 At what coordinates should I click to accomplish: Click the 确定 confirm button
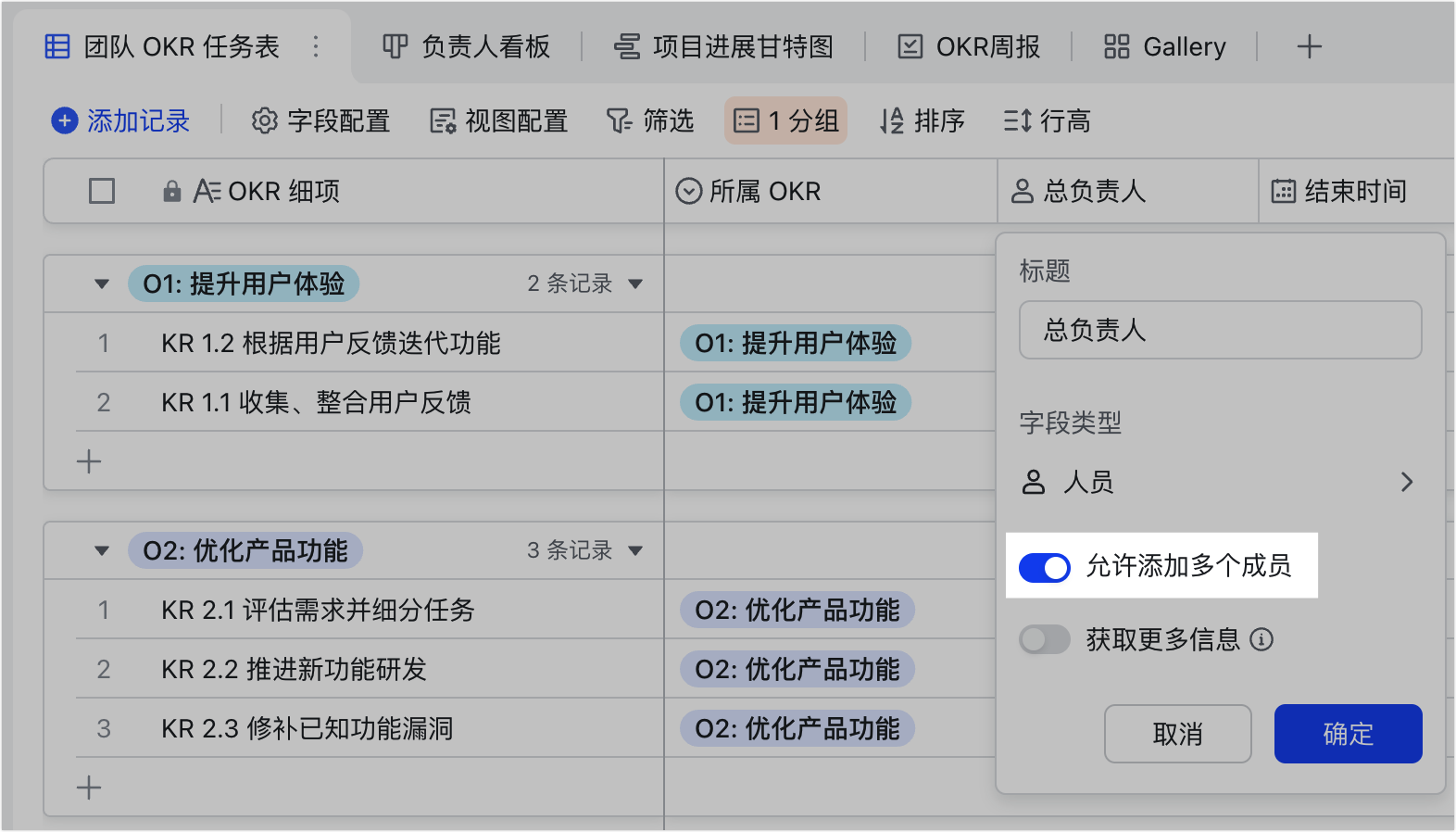[1348, 734]
